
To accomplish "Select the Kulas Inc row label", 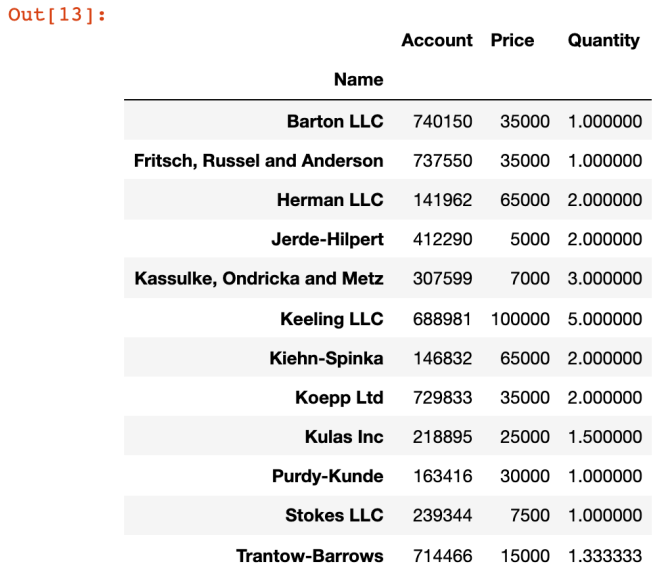I will point(344,436).
